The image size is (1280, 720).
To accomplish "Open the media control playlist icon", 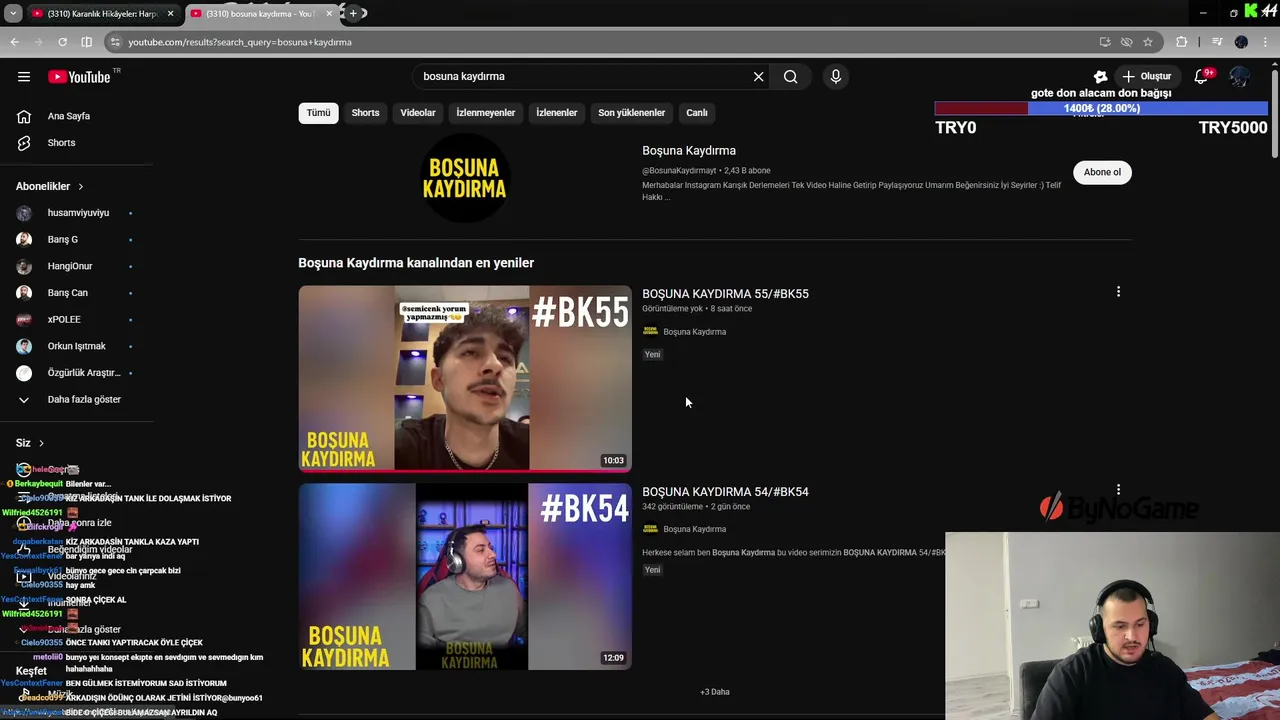I will pos(1217,42).
